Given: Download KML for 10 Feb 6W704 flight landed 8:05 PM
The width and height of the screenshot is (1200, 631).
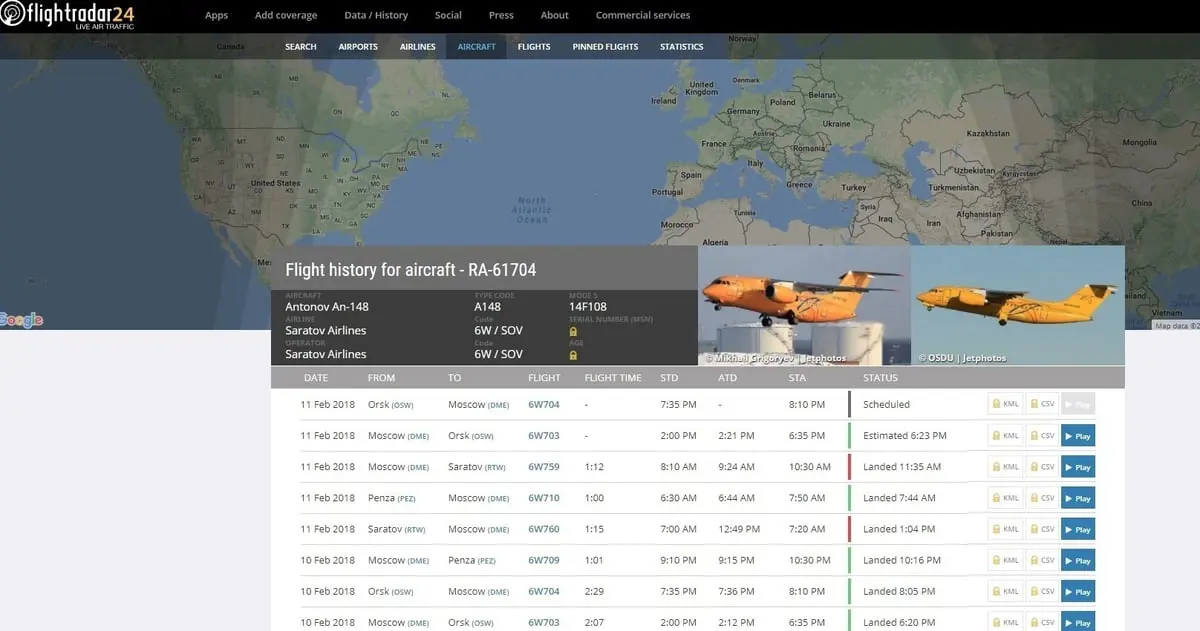Looking at the screenshot, I should pyautogui.click(x=1006, y=591).
